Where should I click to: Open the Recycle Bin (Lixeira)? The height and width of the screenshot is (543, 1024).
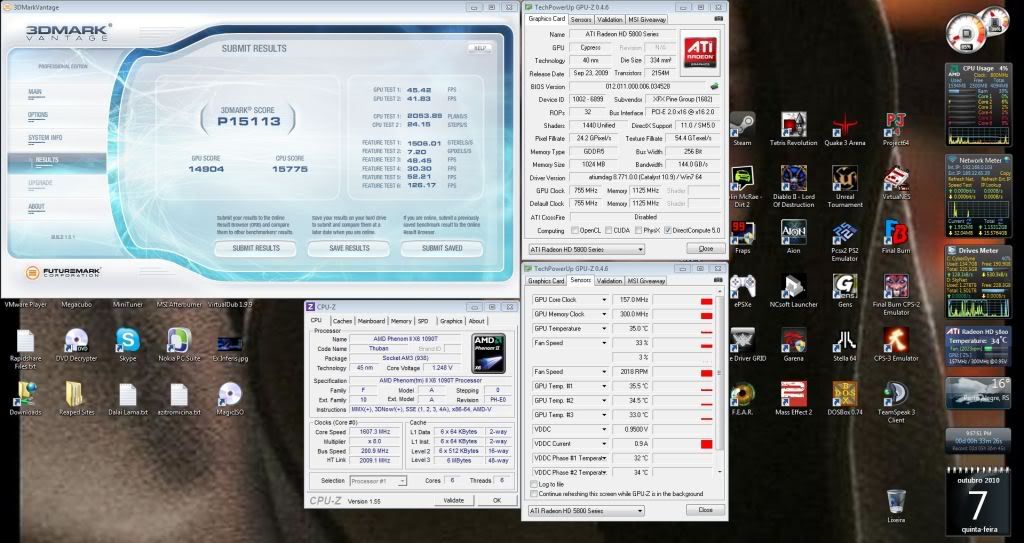[896, 500]
